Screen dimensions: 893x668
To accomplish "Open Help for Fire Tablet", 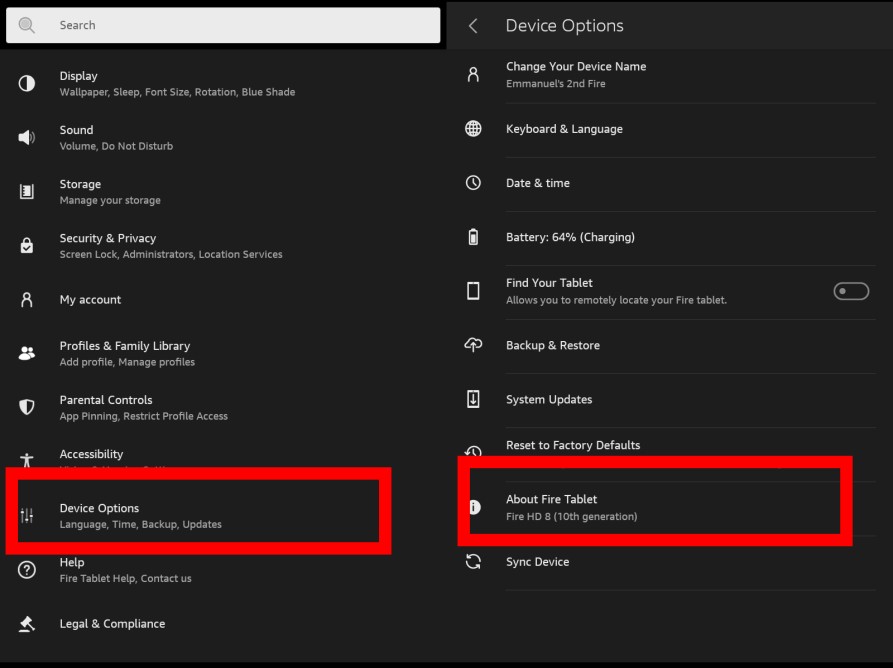I will tap(223, 569).
